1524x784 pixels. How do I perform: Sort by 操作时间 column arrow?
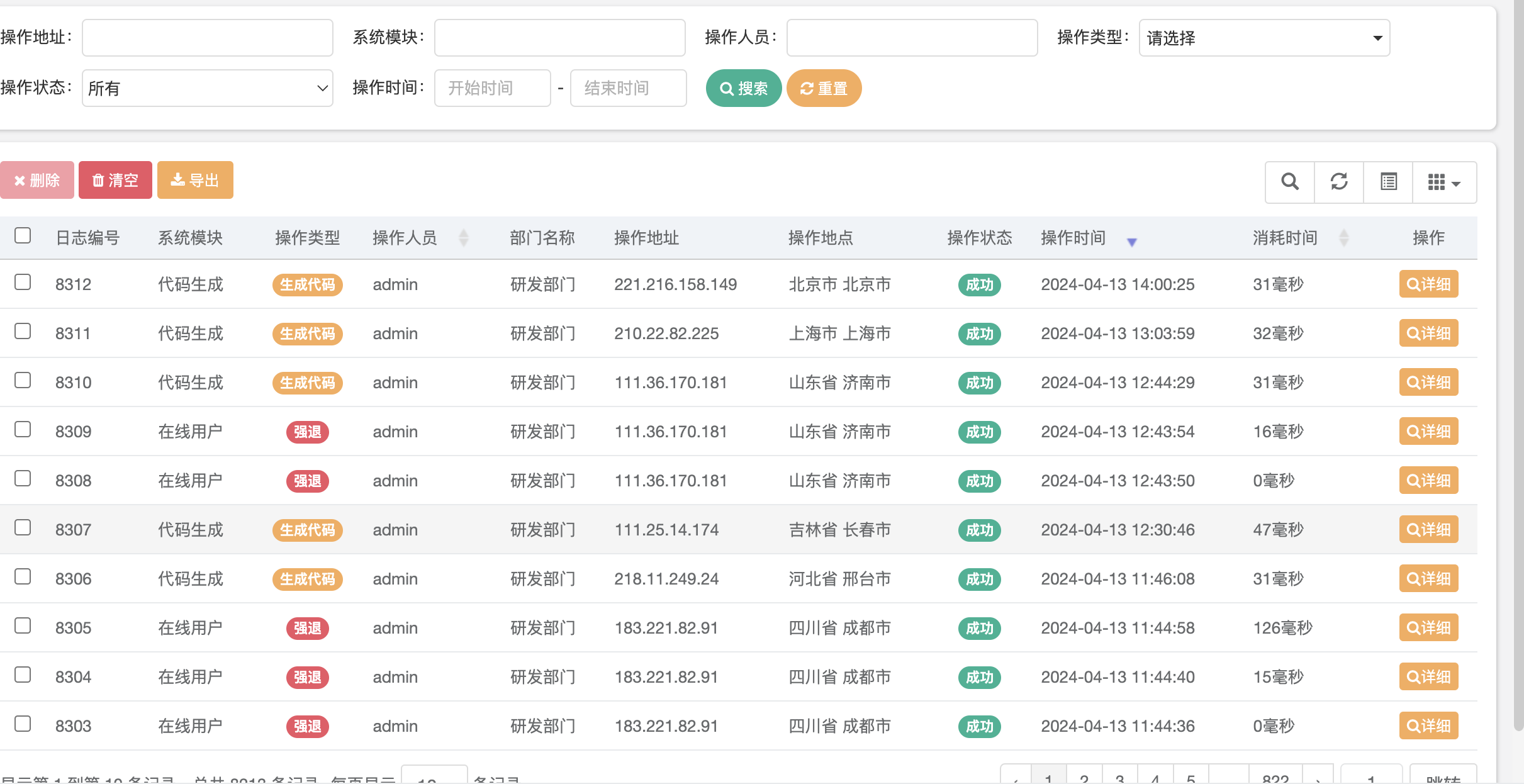[1131, 242]
